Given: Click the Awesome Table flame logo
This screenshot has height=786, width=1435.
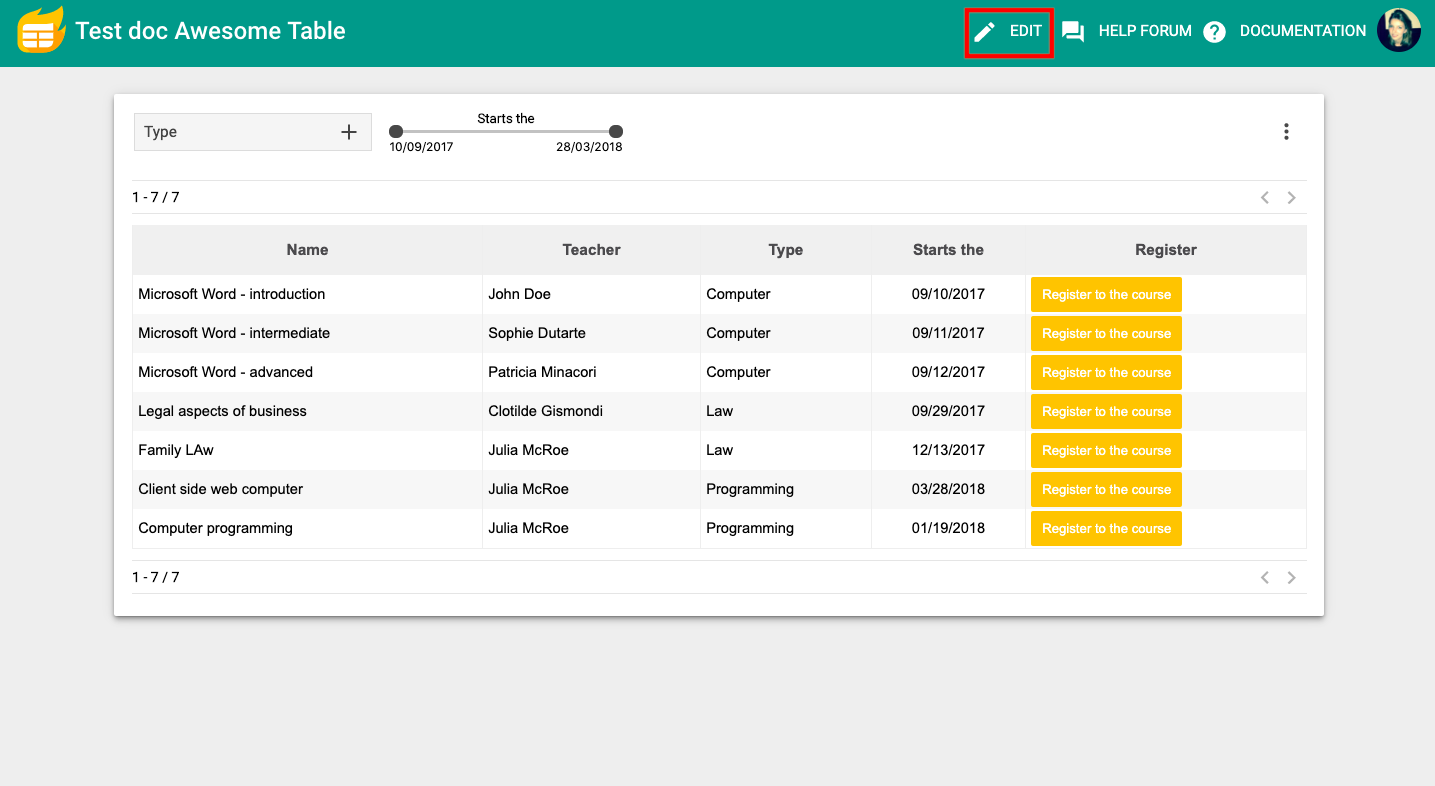Looking at the screenshot, I should coord(40,31).
